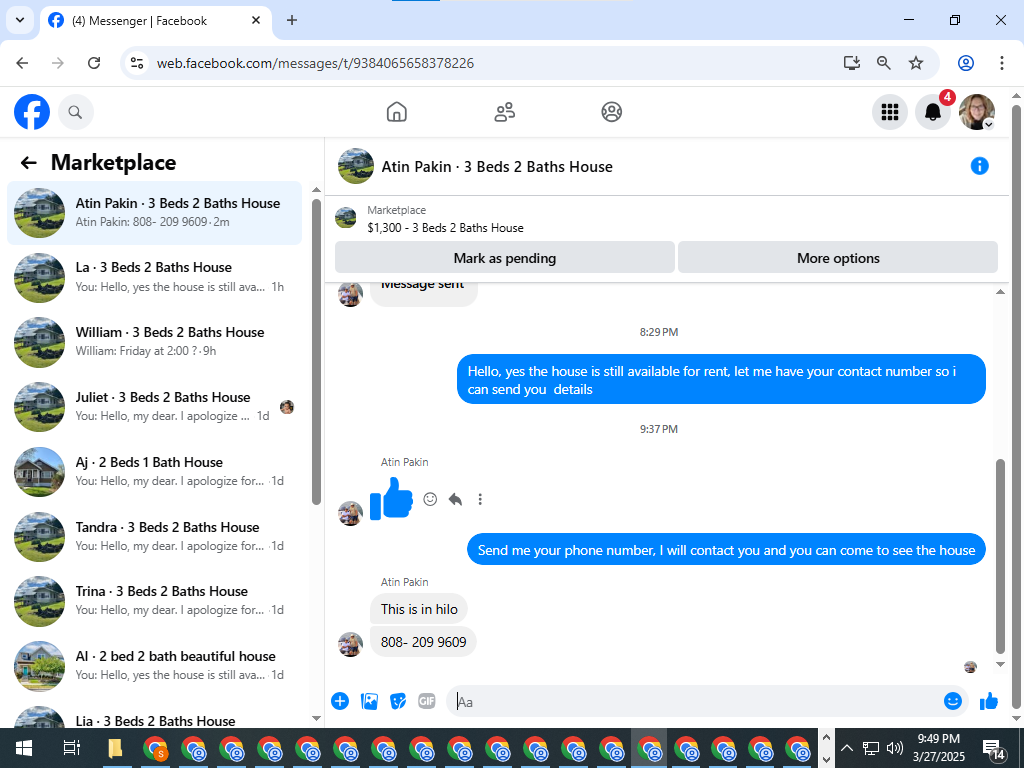Open Juliet chat seen avatar

287,408
